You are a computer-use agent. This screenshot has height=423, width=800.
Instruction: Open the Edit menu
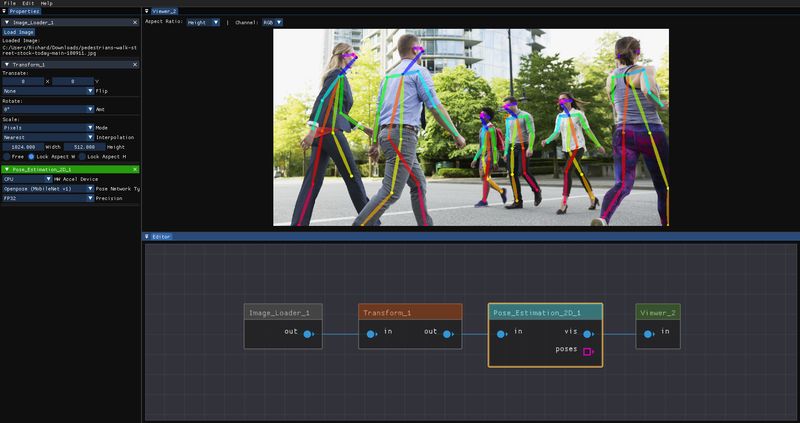coord(27,4)
